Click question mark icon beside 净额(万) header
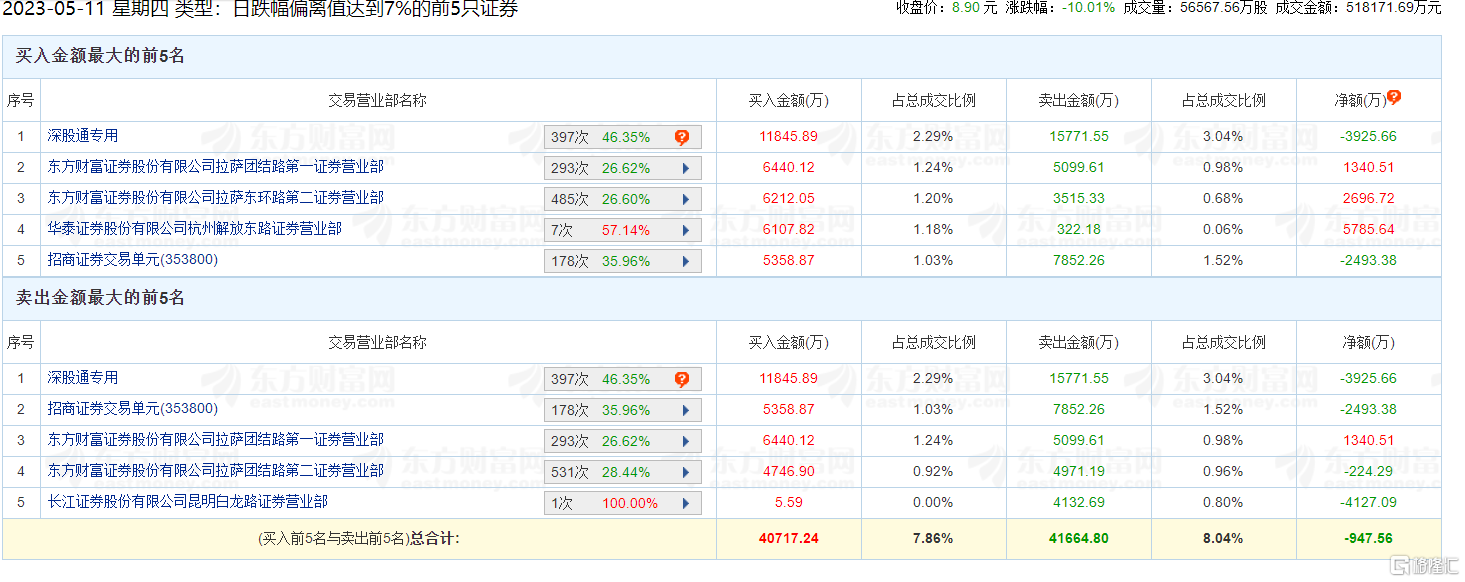The width and height of the screenshot is (1465, 582). 1394,97
